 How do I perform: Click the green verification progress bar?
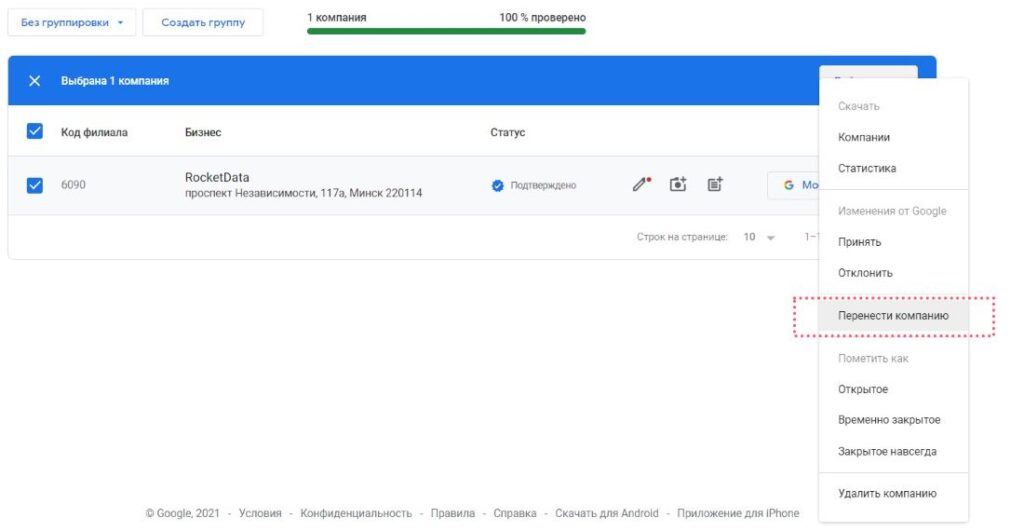click(446, 31)
